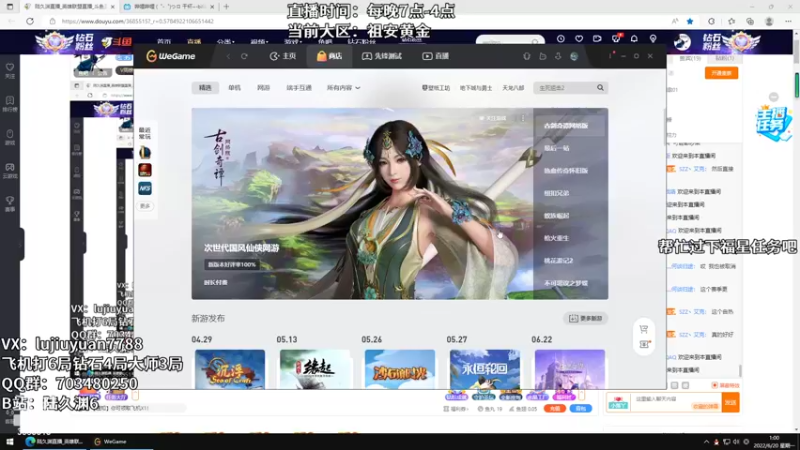The image size is (800, 450).
Task: Select the 单机 category filter
Action: tap(234, 88)
